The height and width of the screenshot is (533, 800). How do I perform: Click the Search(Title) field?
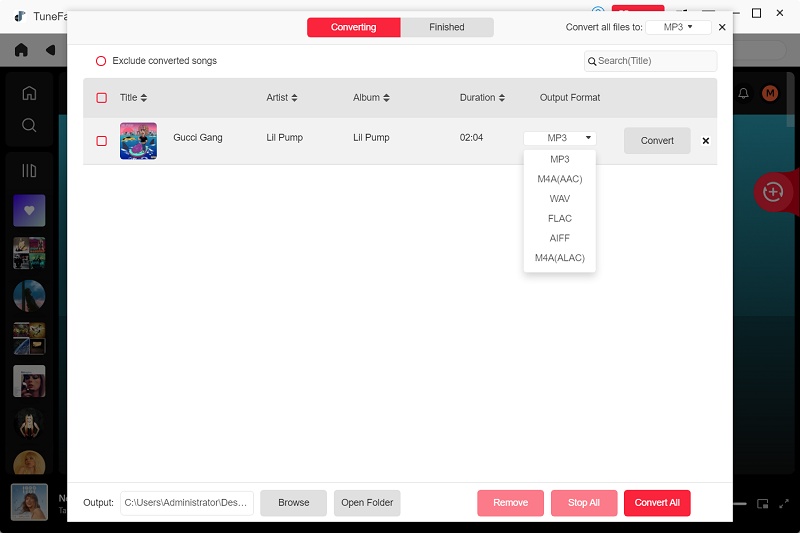(x=651, y=61)
